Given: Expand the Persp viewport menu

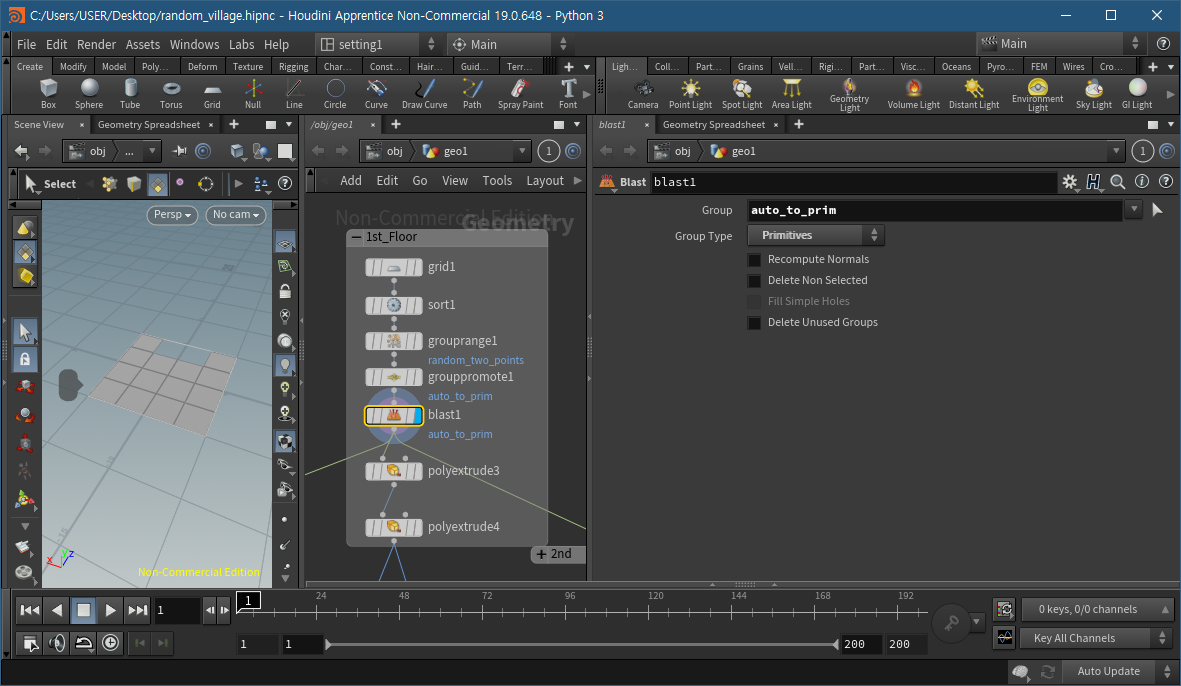Looking at the screenshot, I should [173, 214].
